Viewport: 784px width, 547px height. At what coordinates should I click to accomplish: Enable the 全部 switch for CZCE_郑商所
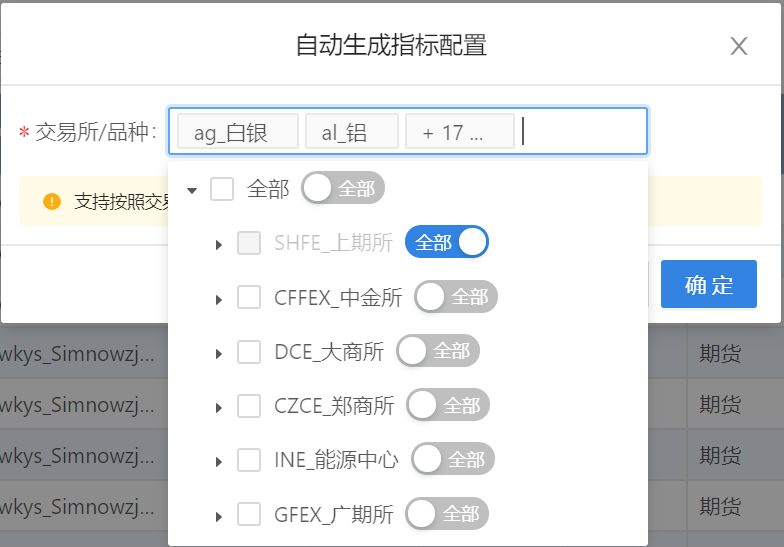point(448,404)
